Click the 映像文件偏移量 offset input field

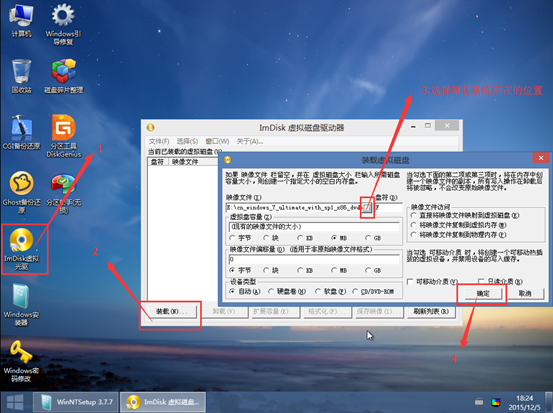pyautogui.click(x=314, y=259)
